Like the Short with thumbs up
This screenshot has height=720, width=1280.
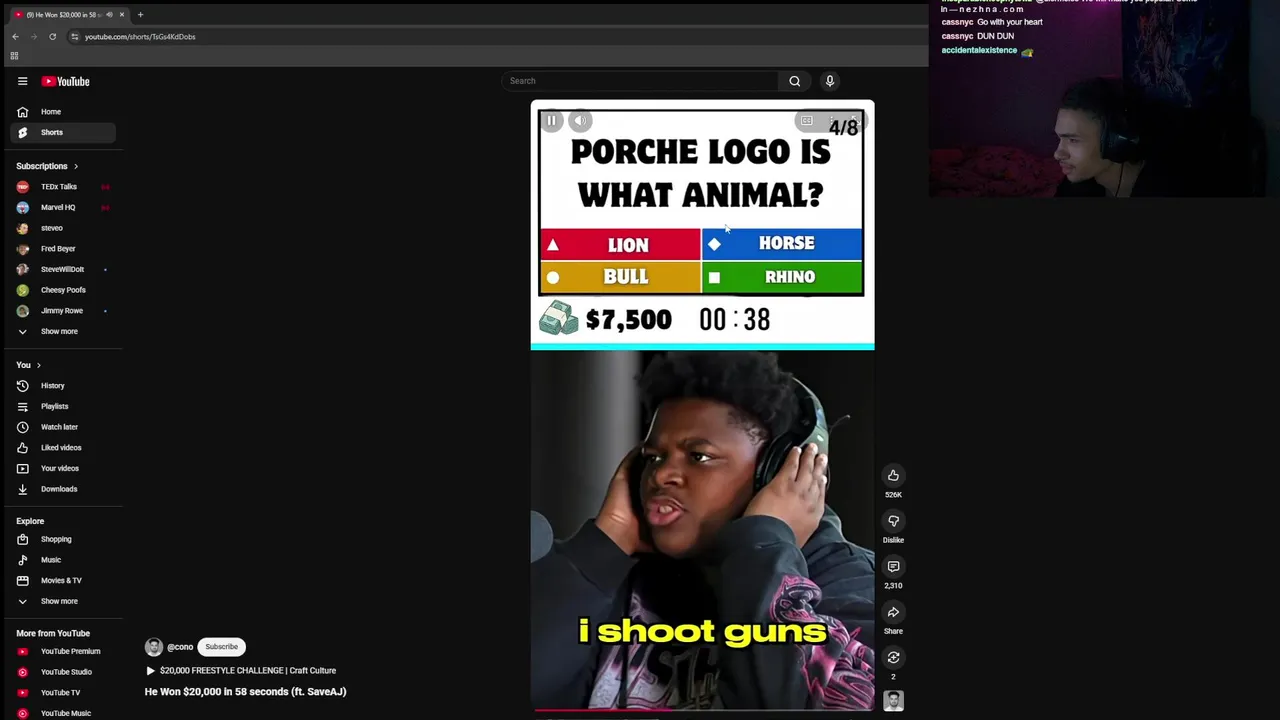(893, 476)
